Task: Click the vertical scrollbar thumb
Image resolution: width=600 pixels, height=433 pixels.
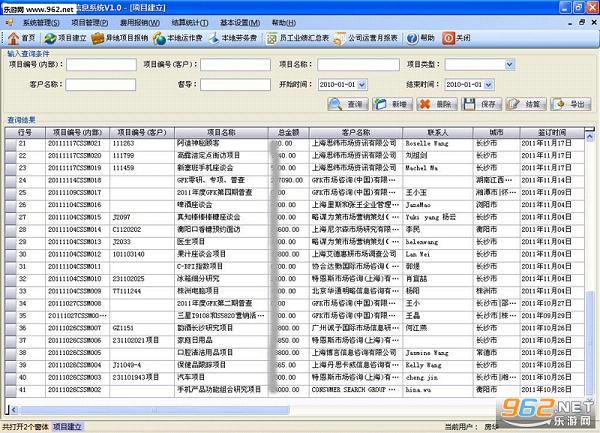Action: 590,342
